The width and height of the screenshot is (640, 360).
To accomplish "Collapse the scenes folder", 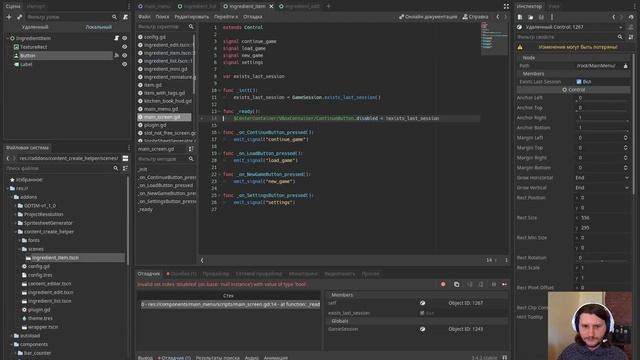I will 20,249.
